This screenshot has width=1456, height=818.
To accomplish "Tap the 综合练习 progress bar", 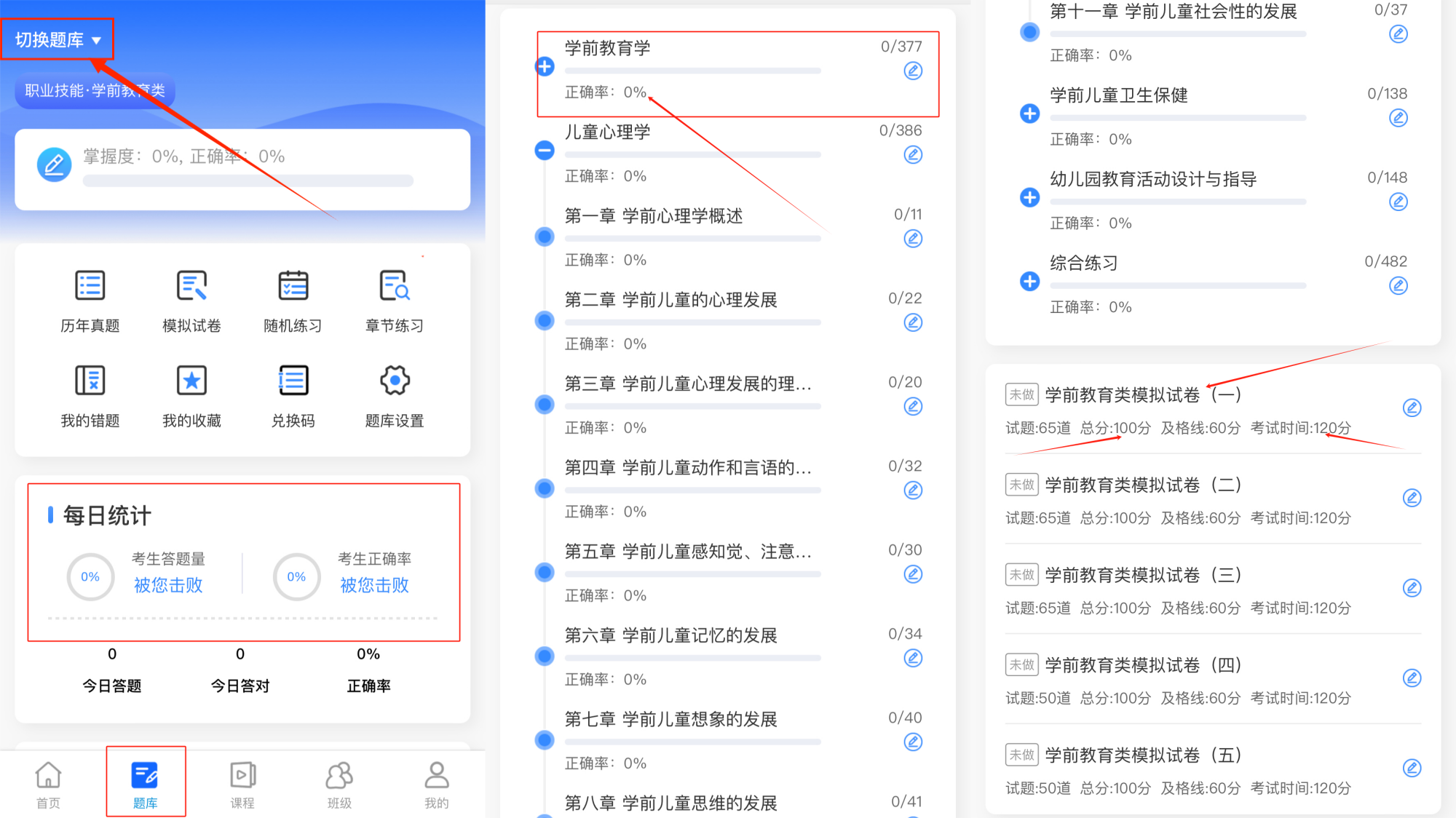I will [1178, 285].
